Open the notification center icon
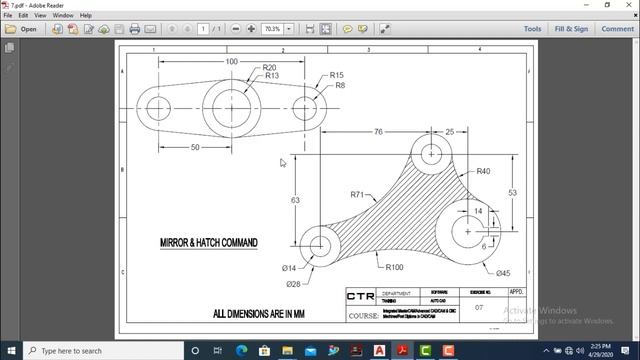This screenshot has height=360, width=640. pos(625,351)
